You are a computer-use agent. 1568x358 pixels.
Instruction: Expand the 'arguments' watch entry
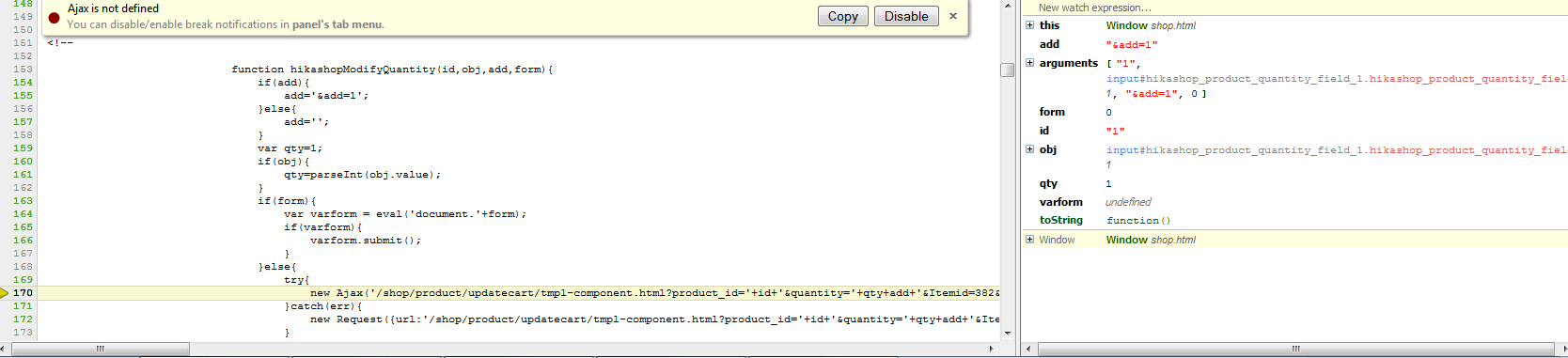[1029, 63]
